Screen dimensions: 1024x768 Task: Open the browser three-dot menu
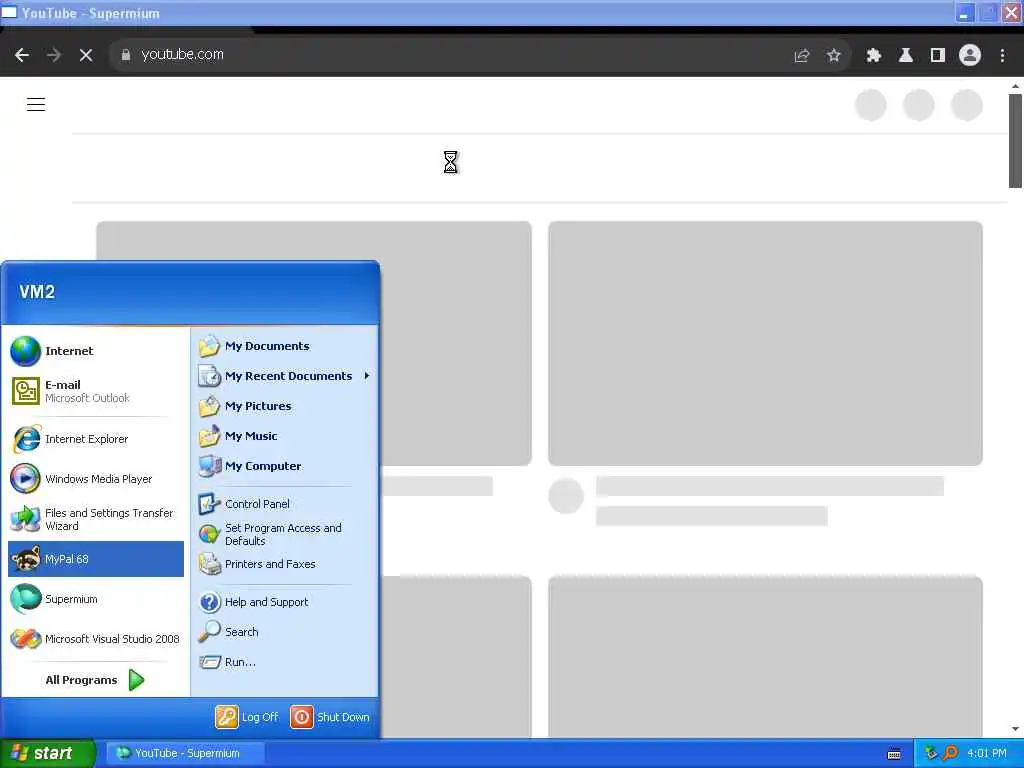[1002, 56]
